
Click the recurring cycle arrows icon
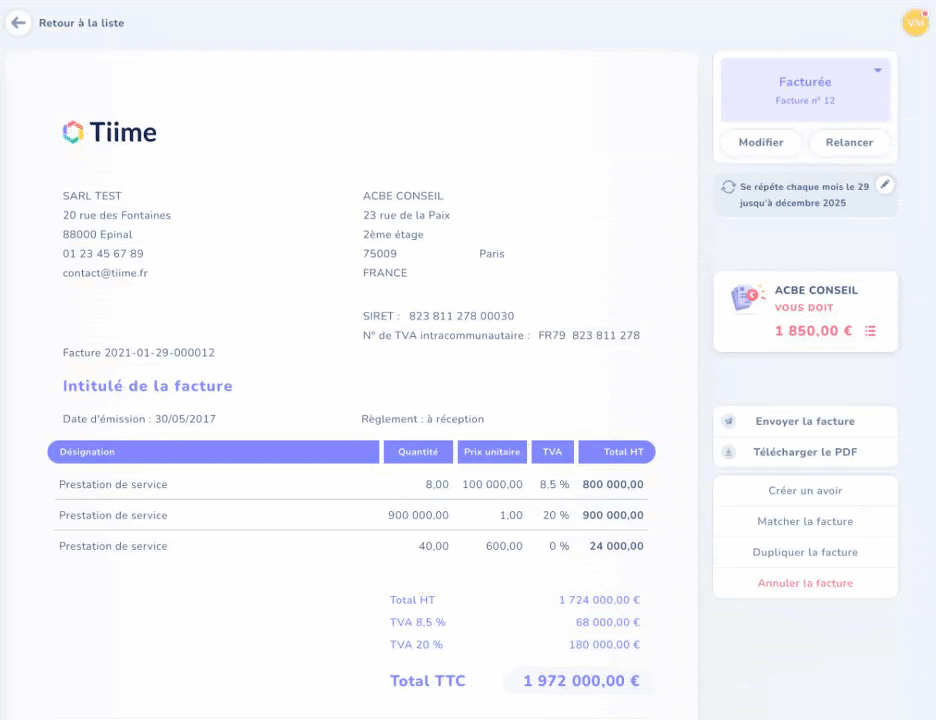728,187
